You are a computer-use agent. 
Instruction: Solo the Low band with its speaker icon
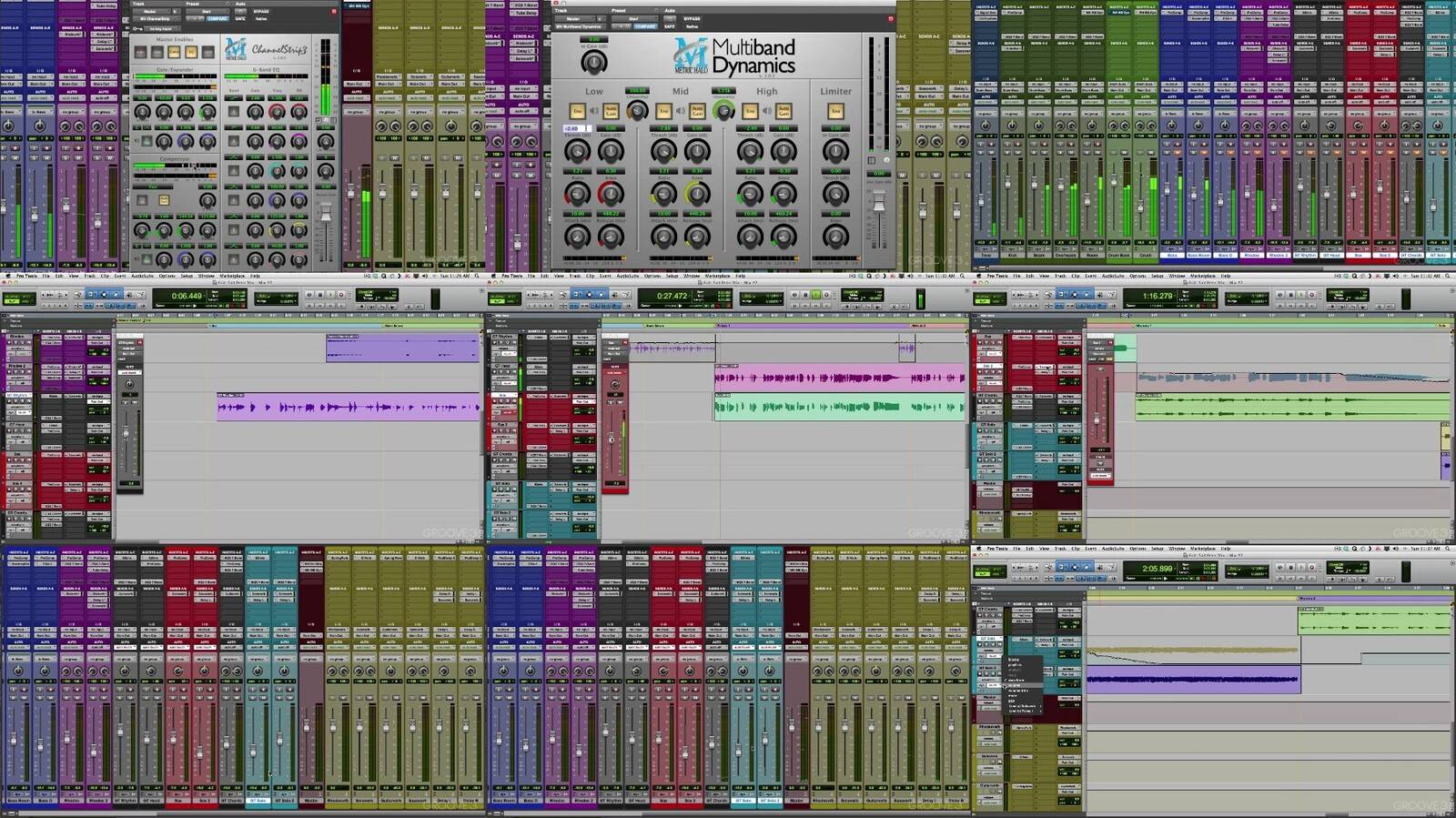point(593,110)
